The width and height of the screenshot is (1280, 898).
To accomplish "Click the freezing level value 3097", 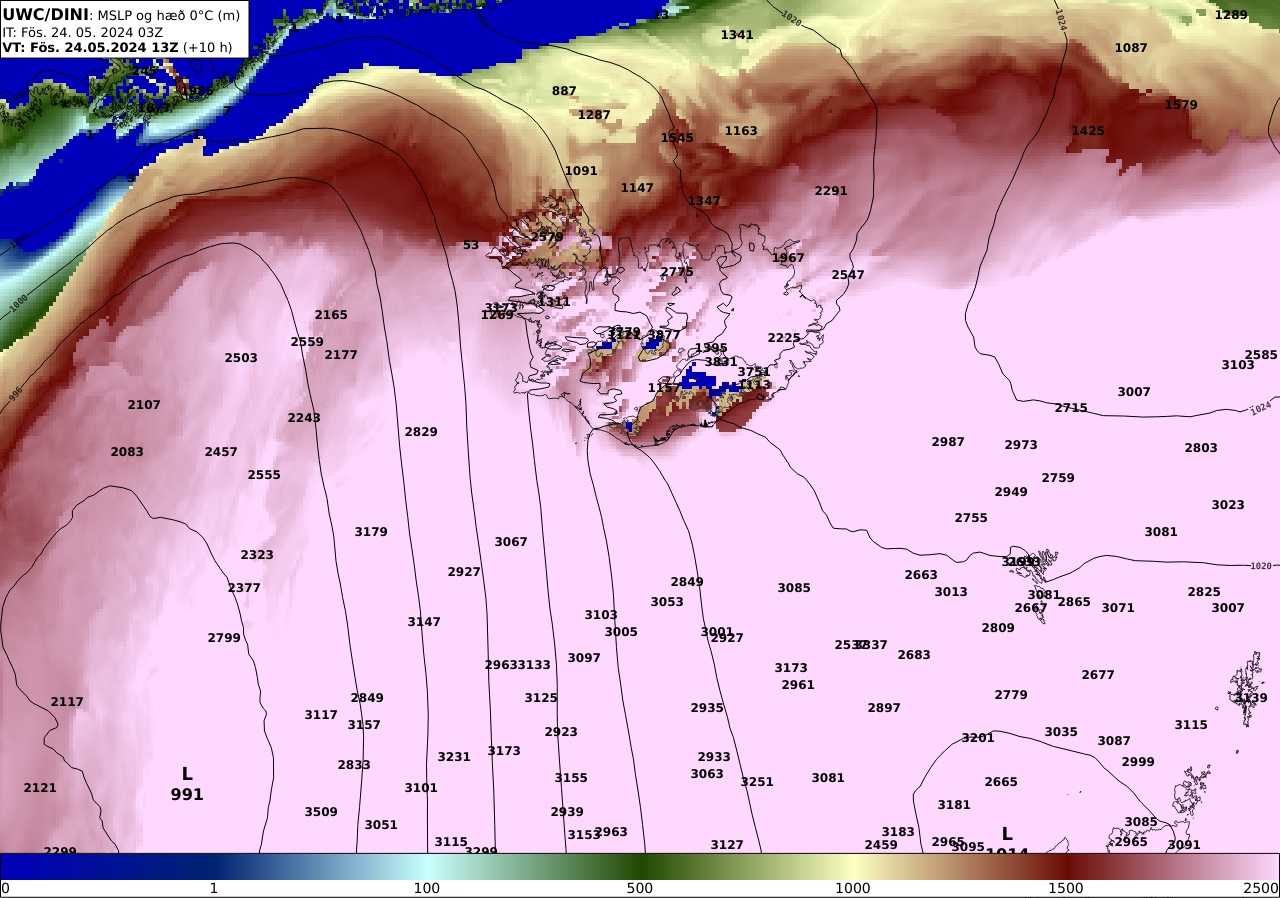I will pos(584,658).
